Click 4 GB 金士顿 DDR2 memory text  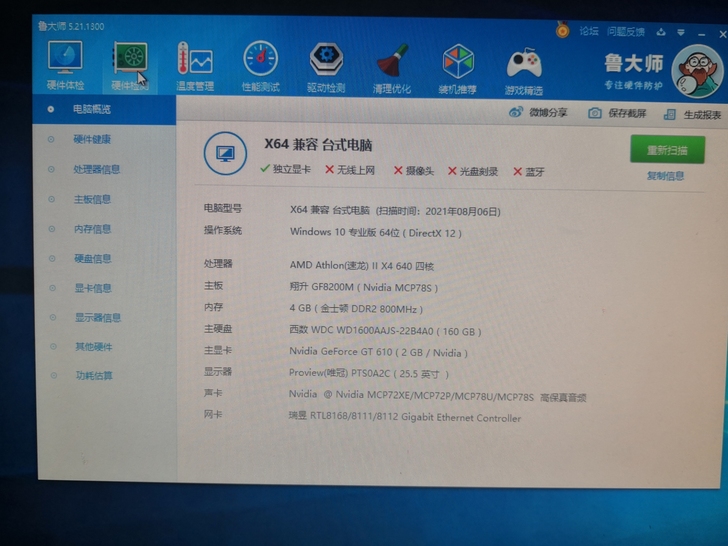click(x=356, y=309)
